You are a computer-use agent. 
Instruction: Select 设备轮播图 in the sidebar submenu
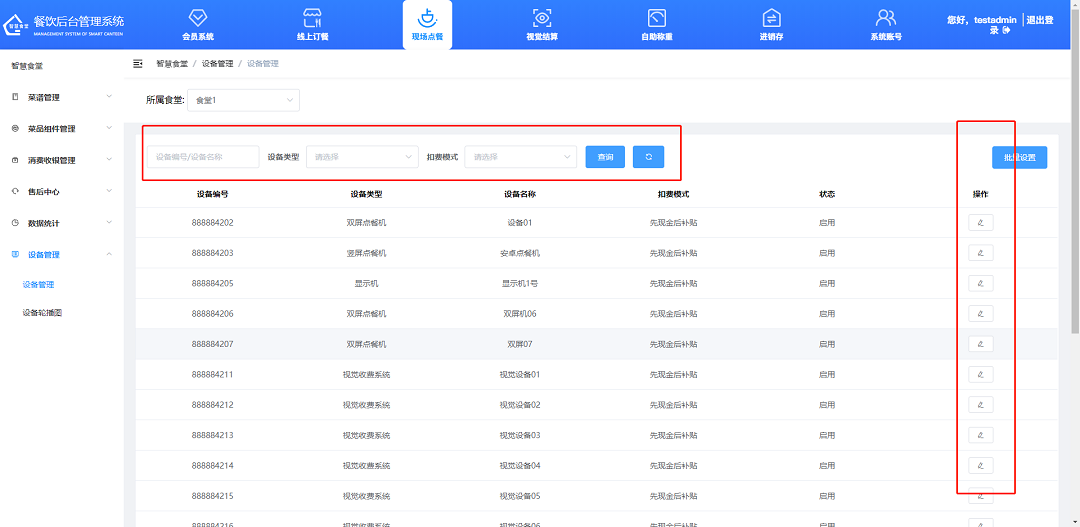click(x=43, y=313)
